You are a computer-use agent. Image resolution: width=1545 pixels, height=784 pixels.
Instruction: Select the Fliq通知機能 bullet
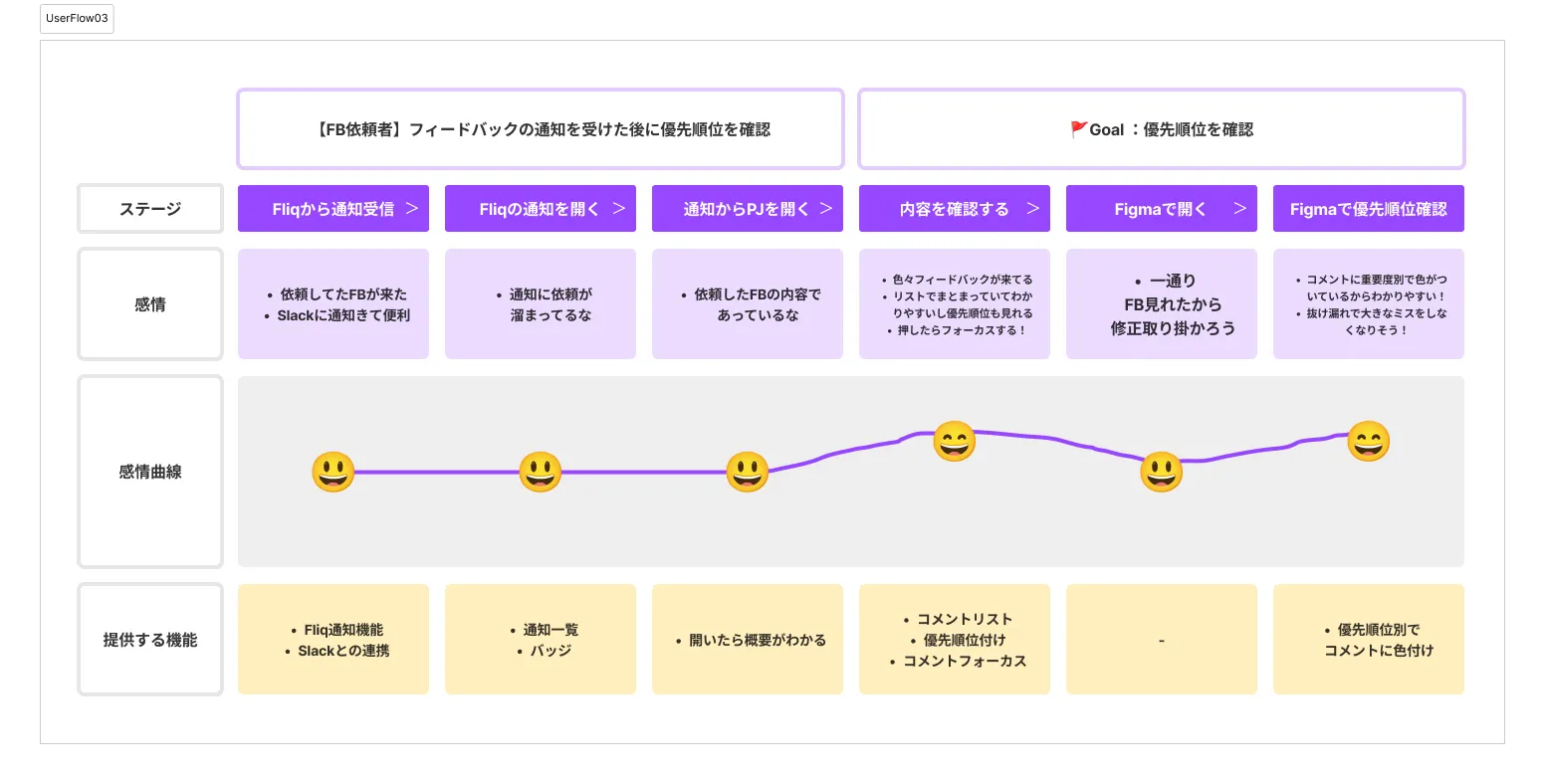click(x=336, y=630)
